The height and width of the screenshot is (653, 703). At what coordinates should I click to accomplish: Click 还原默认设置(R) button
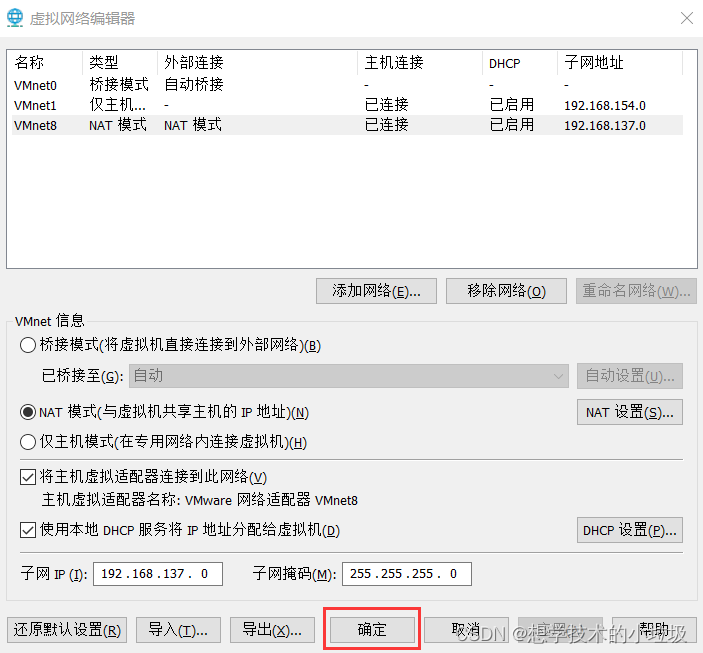[67, 630]
